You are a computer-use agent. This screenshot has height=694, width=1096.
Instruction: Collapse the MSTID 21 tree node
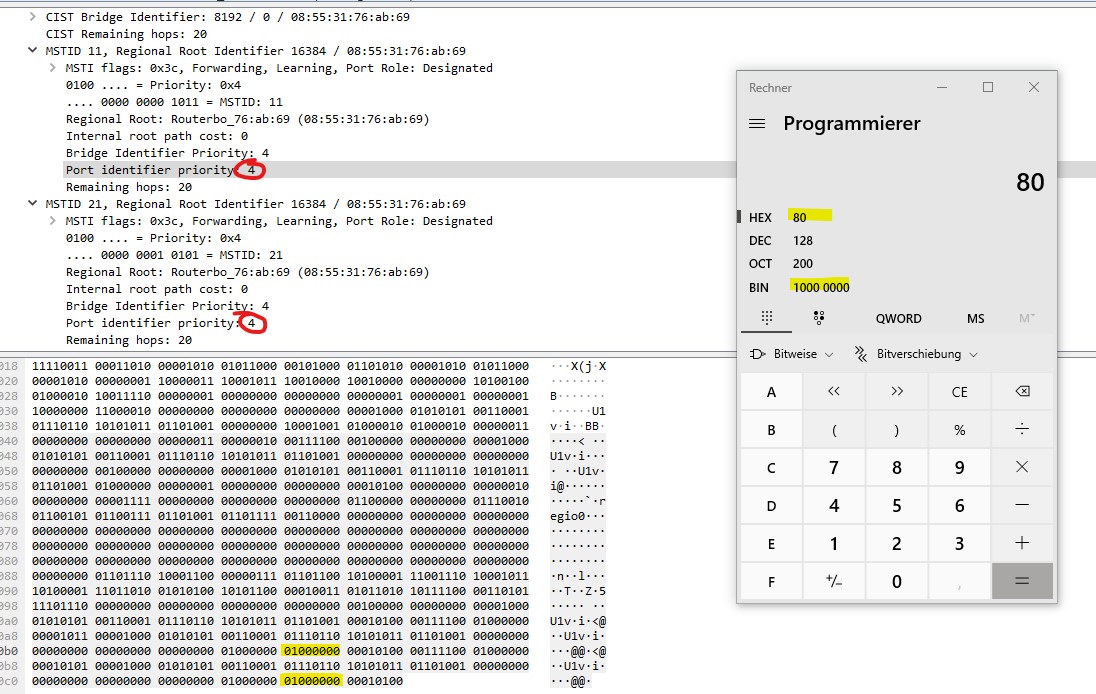[x=32, y=203]
